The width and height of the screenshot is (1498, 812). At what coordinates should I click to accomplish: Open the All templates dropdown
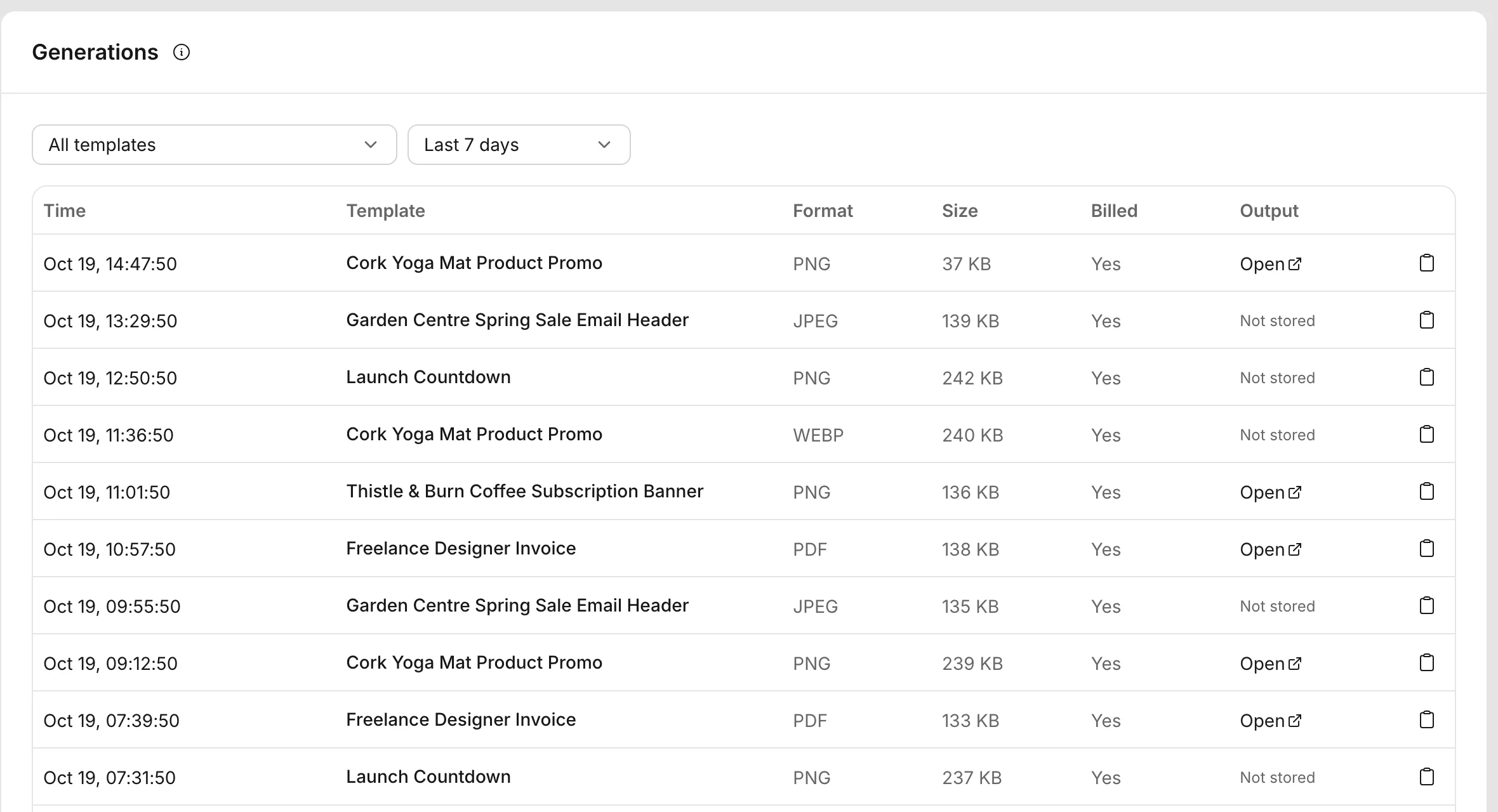tap(215, 145)
